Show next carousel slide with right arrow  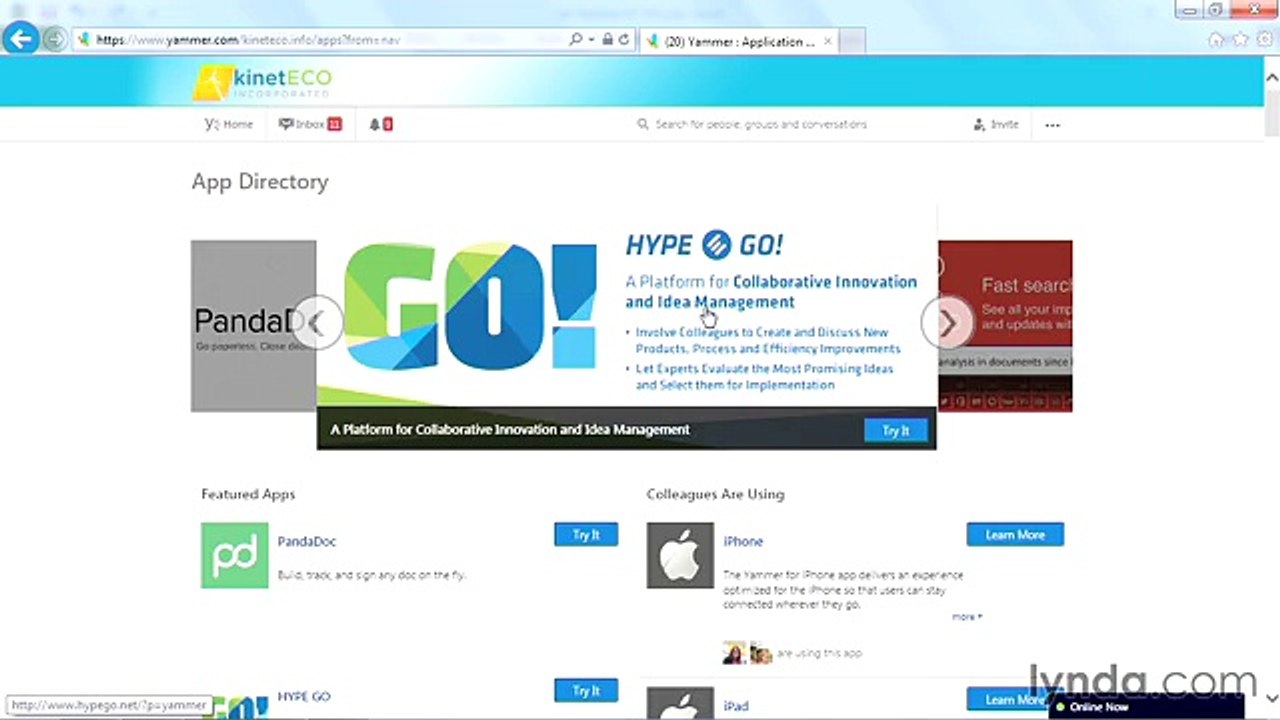946,322
